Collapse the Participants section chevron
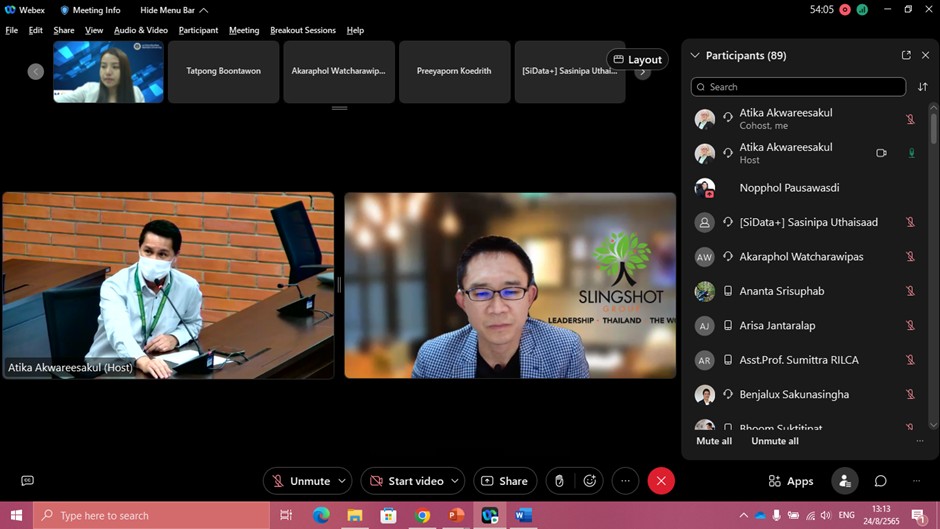940x529 pixels. pyautogui.click(x=695, y=56)
